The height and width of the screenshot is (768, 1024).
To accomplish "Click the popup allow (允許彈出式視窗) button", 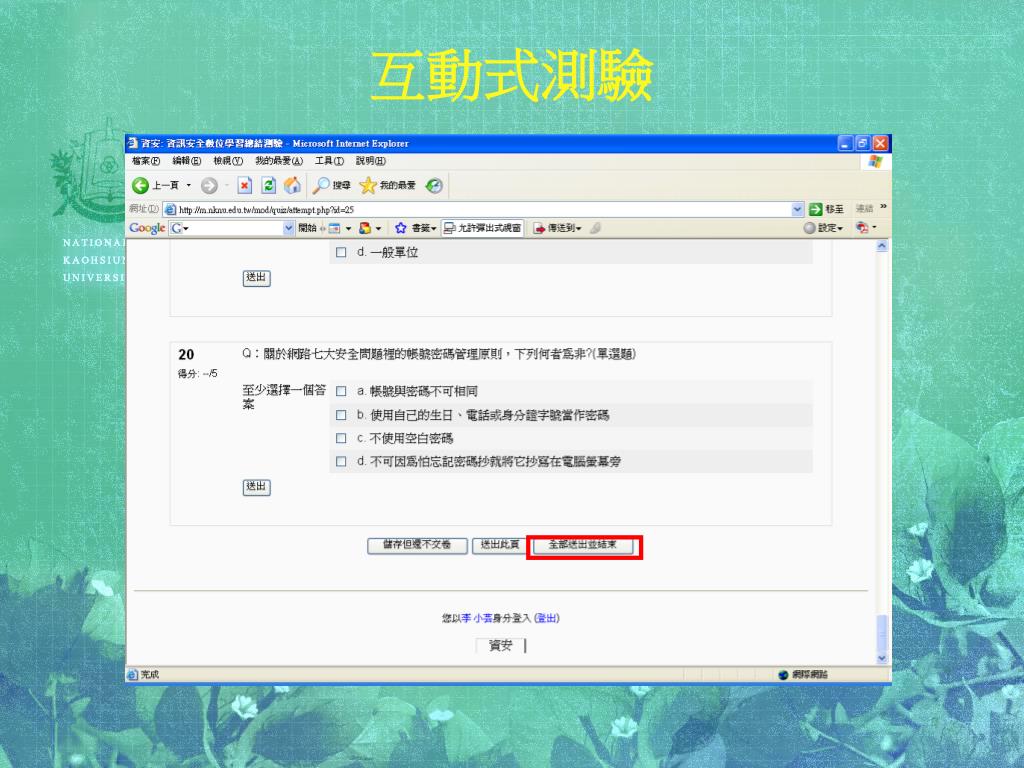I will [483, 228].
